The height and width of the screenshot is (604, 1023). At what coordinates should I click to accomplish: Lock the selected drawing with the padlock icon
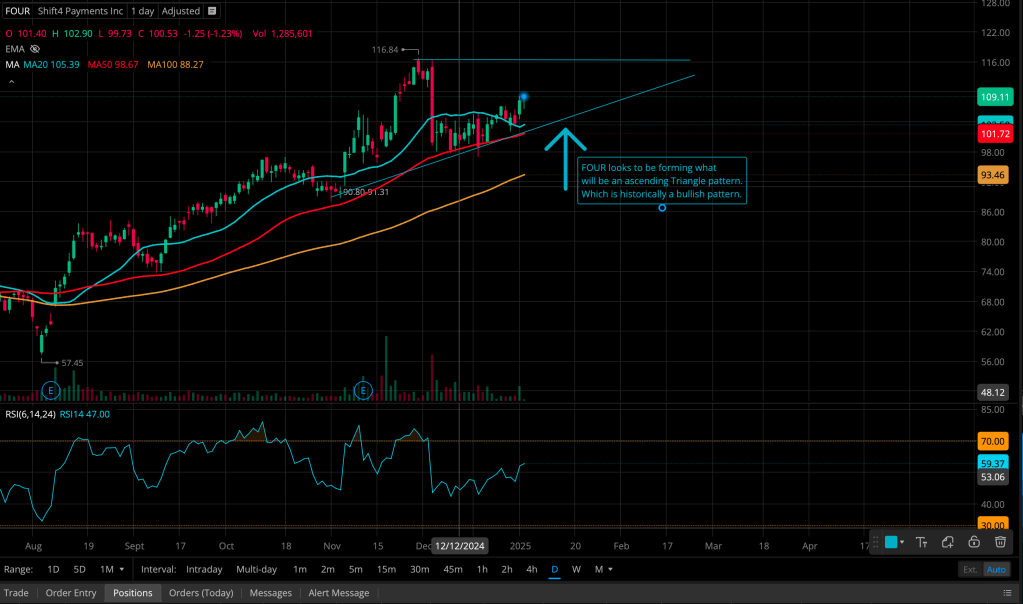[x=974, y=542]
